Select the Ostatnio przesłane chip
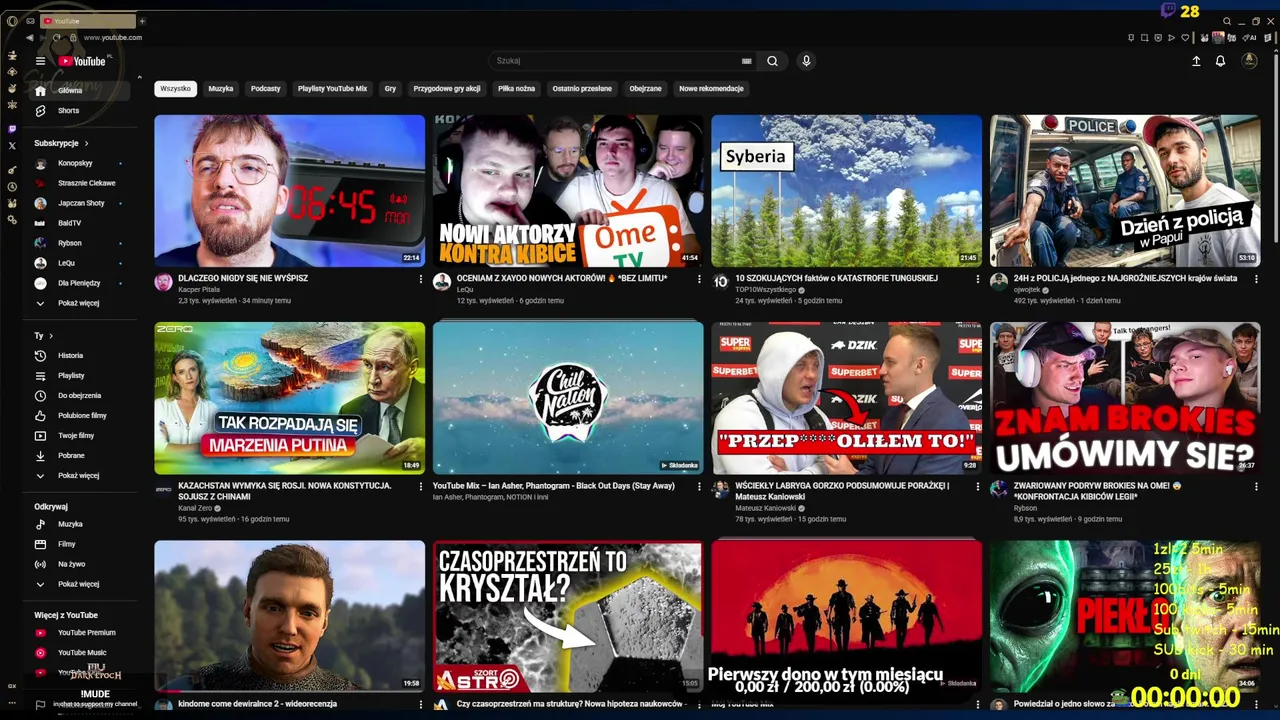Screen dimensions: 1280x720 click(x=582, y=89)
